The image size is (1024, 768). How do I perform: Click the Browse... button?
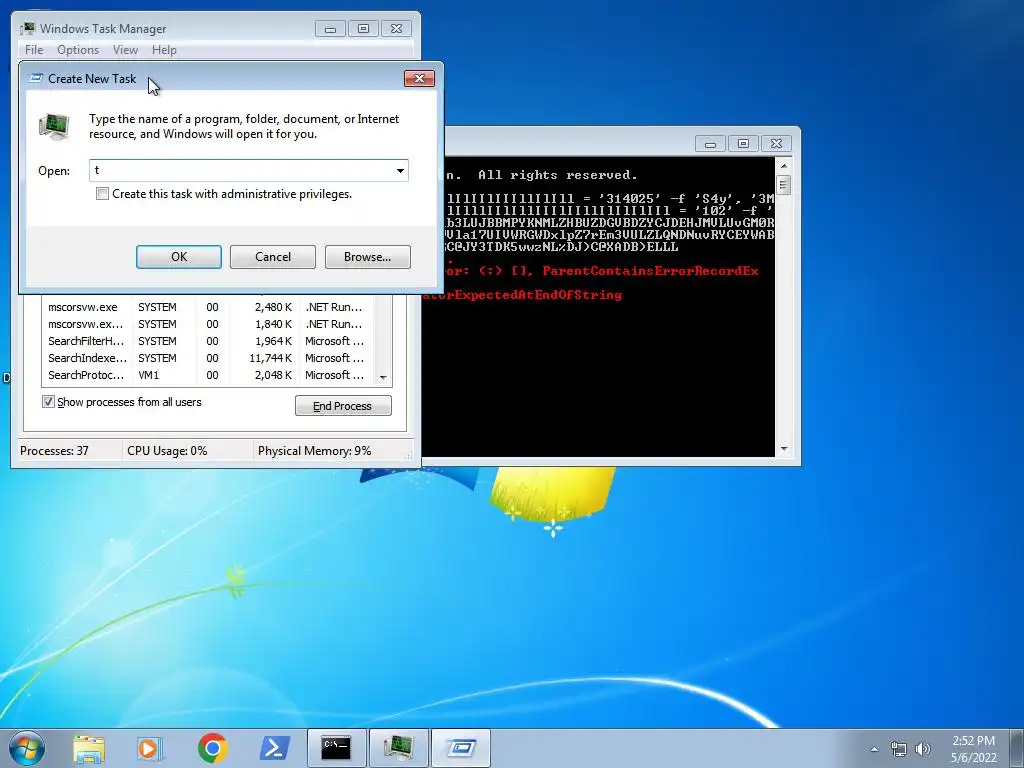coord(368,257)
